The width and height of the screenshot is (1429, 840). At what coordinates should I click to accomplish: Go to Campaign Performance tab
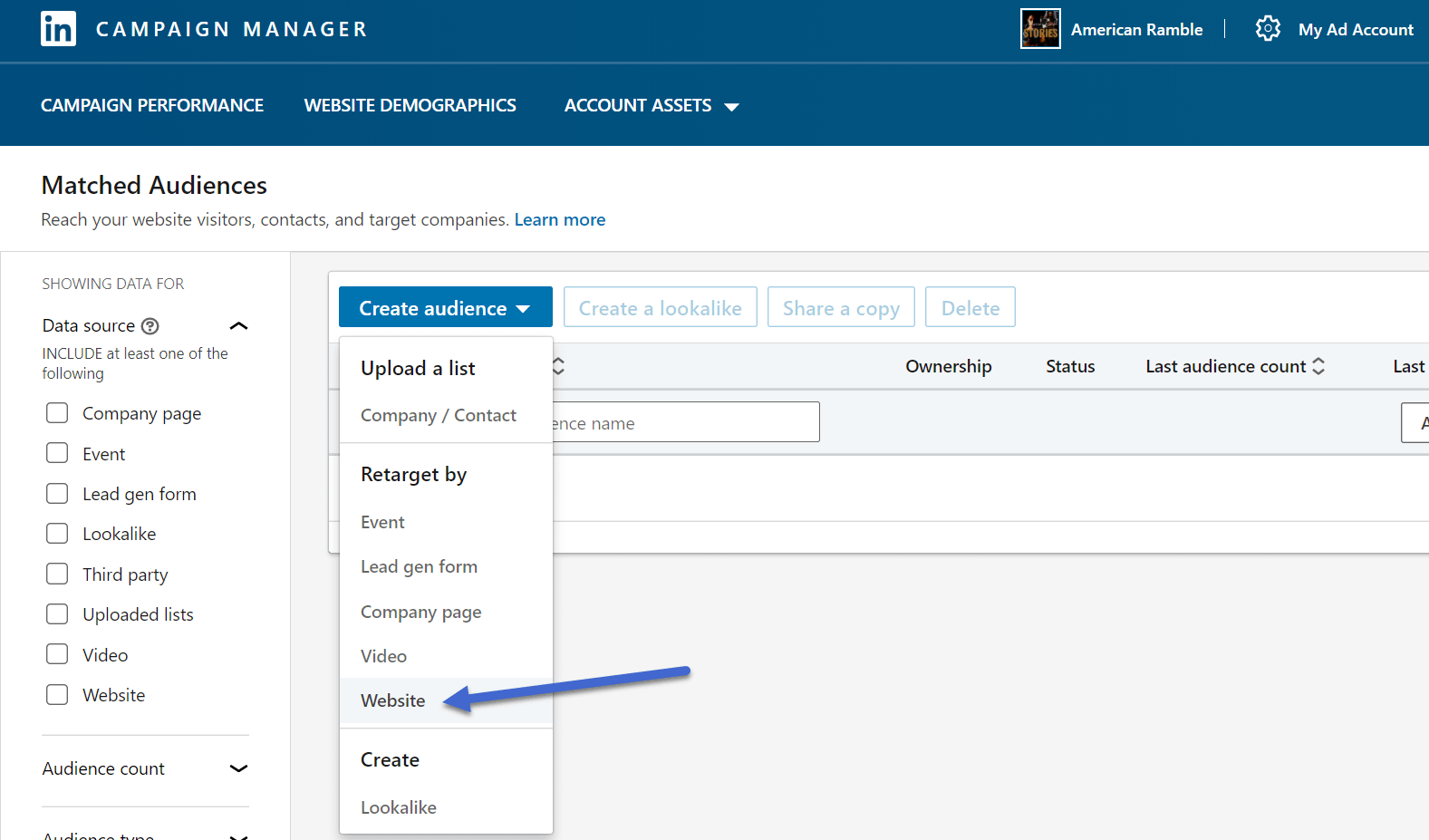[152, 105]
